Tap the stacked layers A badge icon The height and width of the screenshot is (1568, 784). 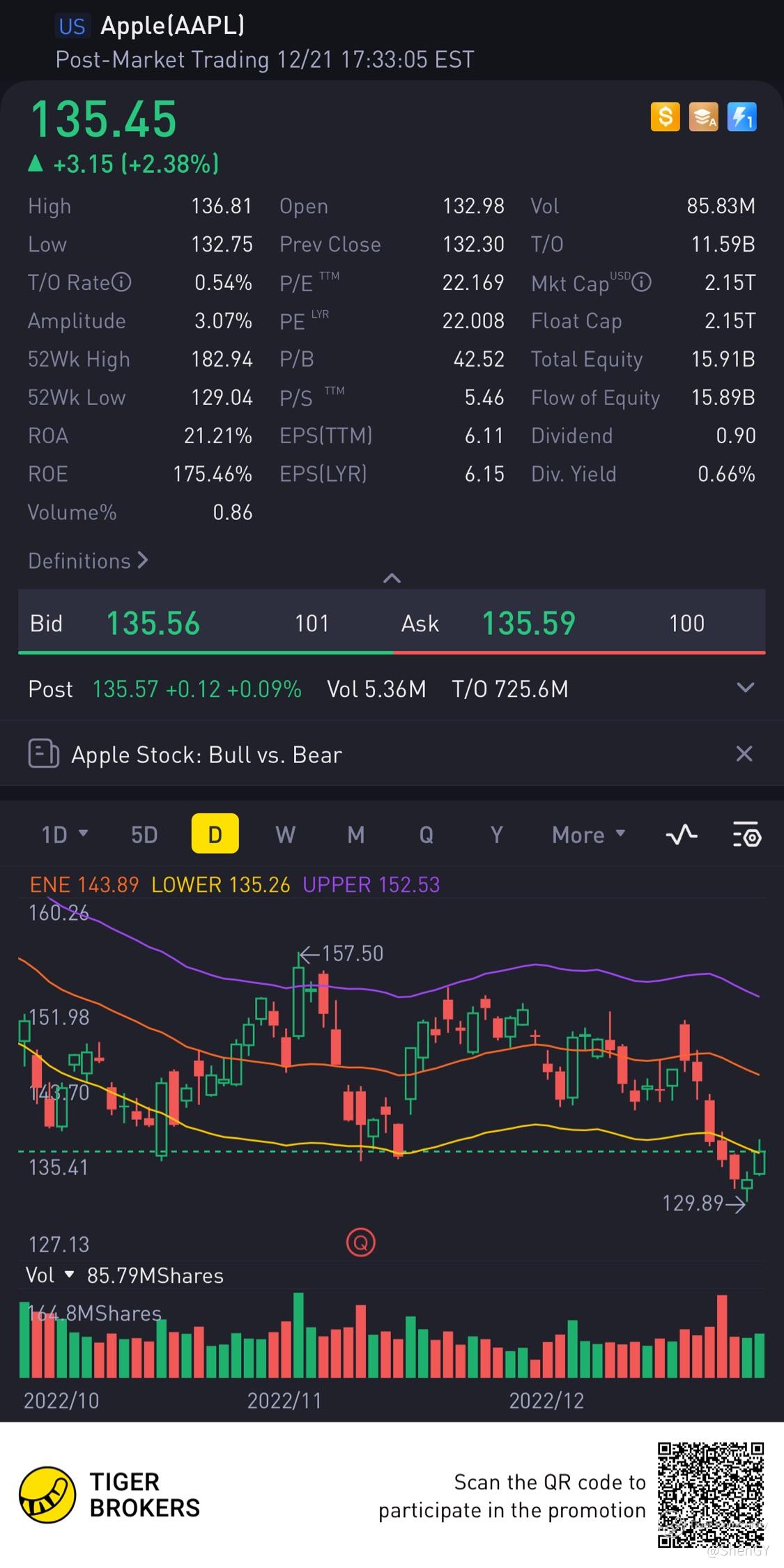(703, 116)
